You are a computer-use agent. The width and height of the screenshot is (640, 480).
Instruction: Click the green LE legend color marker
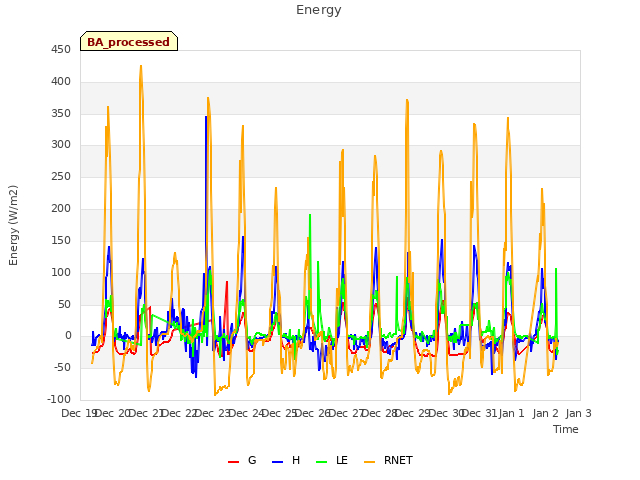point(322,462)
